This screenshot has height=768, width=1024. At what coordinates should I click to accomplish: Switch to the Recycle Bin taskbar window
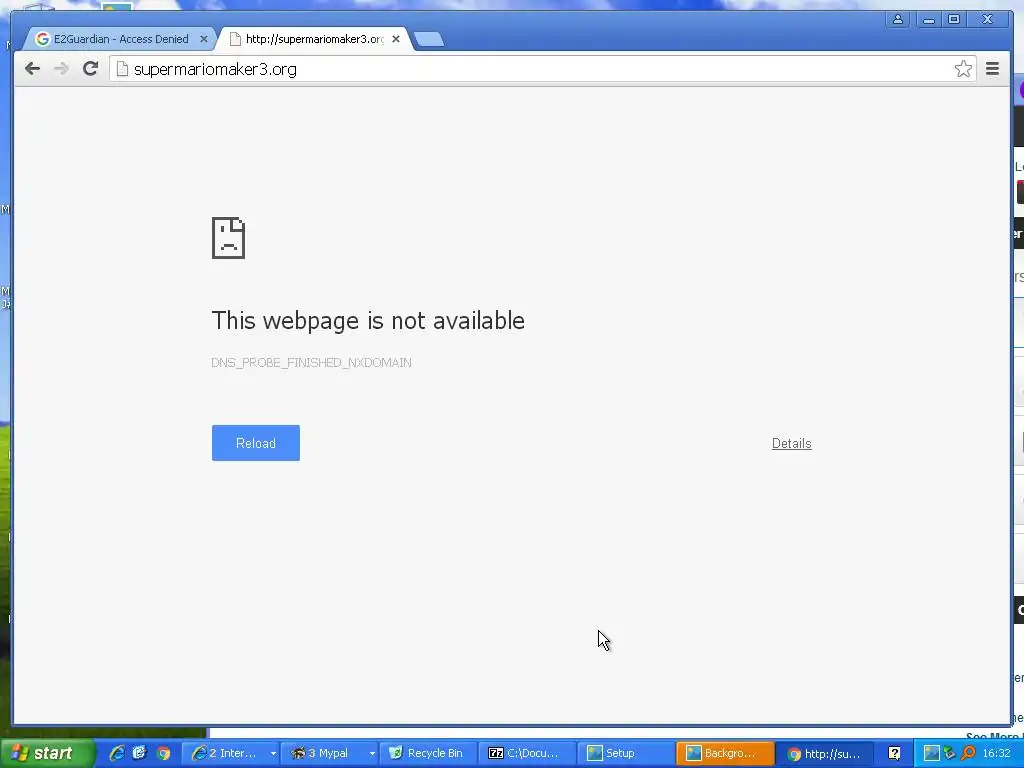pyautogui.click(x=428, y=753)
